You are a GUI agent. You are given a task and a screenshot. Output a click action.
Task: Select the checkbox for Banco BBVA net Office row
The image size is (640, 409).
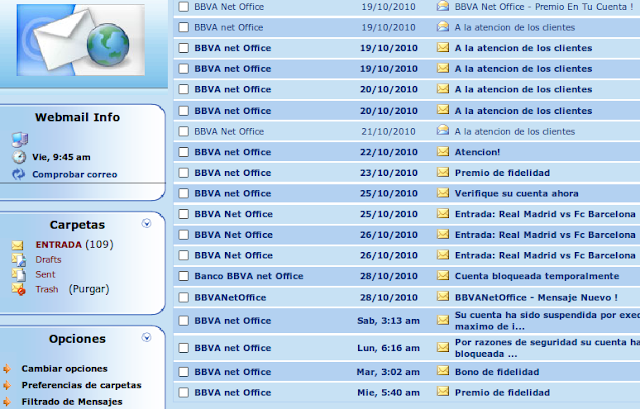pos(184,276)
